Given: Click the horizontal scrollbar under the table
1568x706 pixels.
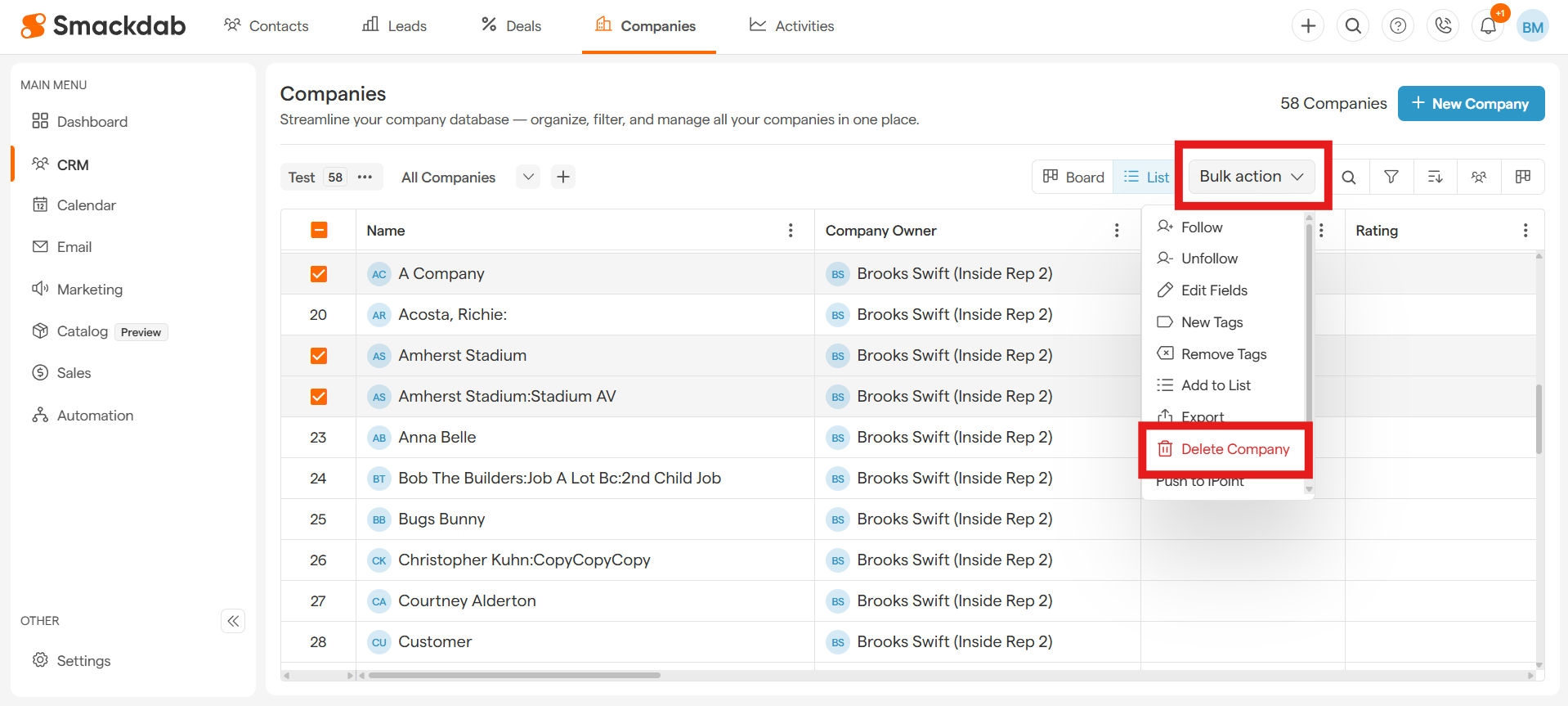Looking at the screenshot, I should [514, 676].
